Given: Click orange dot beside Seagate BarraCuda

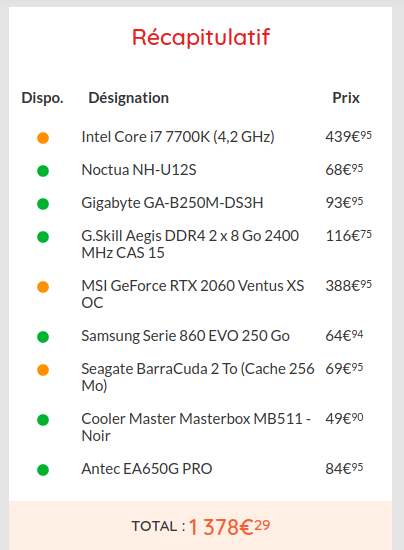Looking at the screenshot, I should (x=43, y=370).
